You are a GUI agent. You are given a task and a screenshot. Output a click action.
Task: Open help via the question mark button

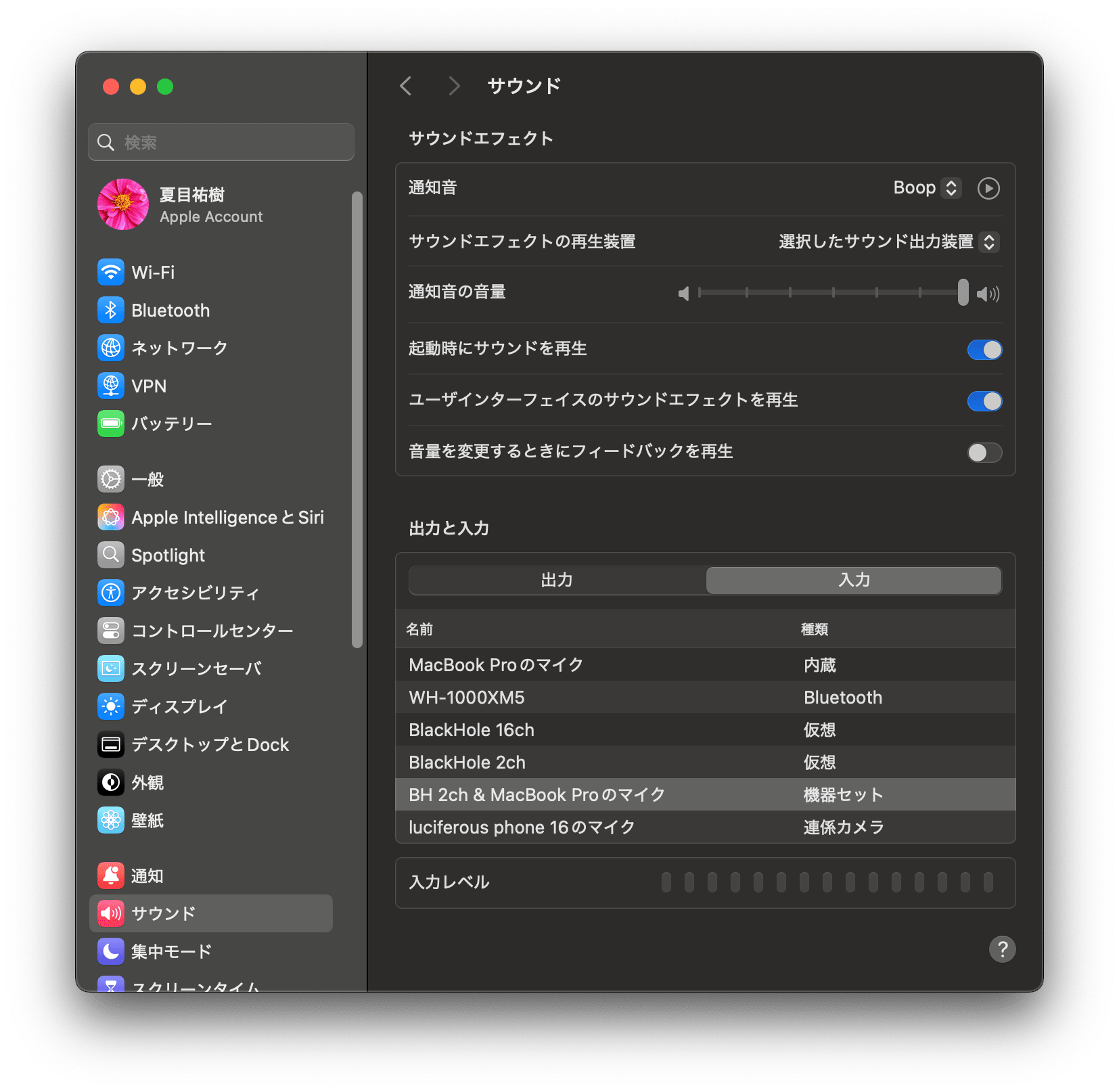(1001, 949)
